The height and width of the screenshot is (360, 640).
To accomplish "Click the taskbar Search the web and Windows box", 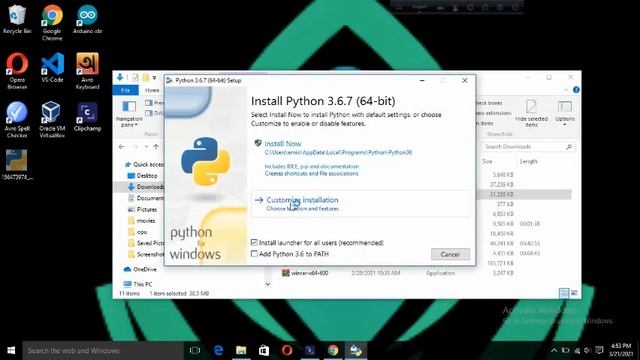I will point(103,350).
